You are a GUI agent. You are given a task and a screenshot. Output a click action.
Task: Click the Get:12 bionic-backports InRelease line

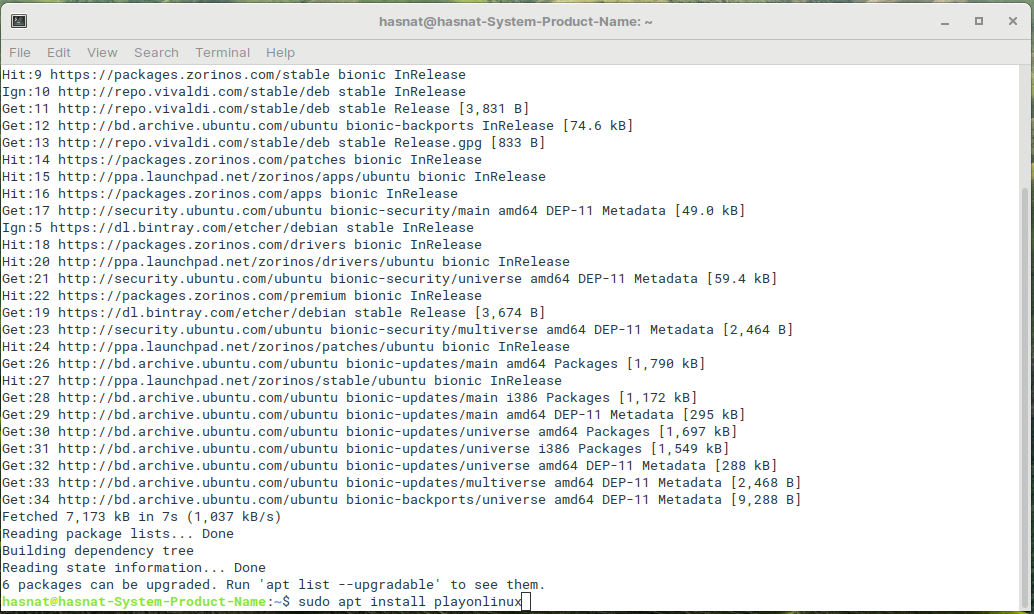318,125
